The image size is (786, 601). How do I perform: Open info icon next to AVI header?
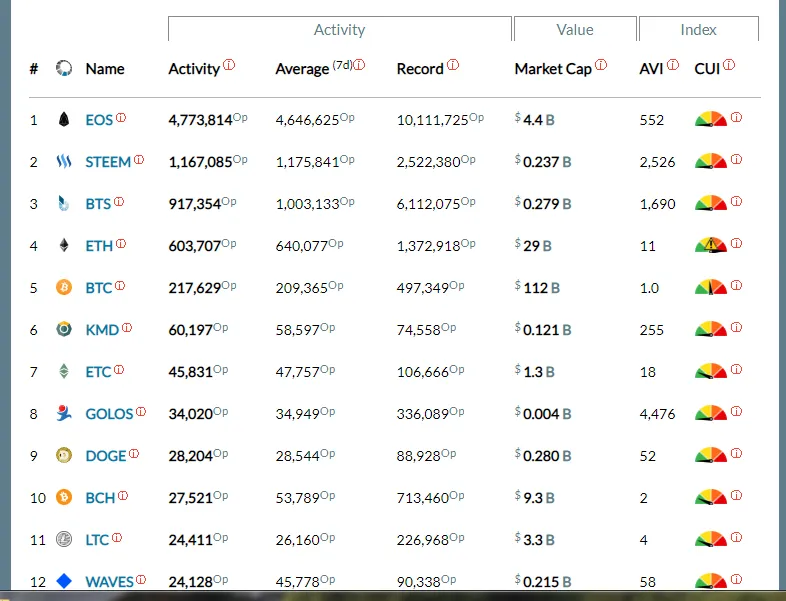click(x=673, y=65)
